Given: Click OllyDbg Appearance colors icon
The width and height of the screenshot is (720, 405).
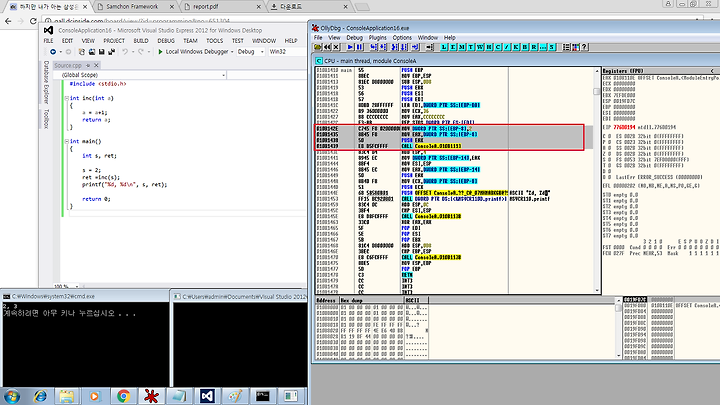Looking at the screenshot, I should (x=575, y=47).
